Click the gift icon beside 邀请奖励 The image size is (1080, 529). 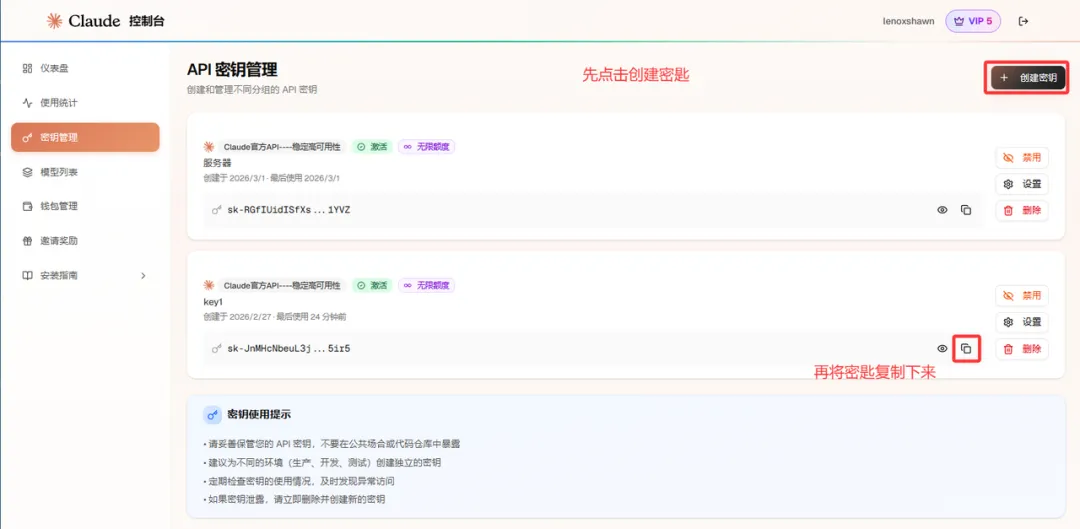point(28,240)
